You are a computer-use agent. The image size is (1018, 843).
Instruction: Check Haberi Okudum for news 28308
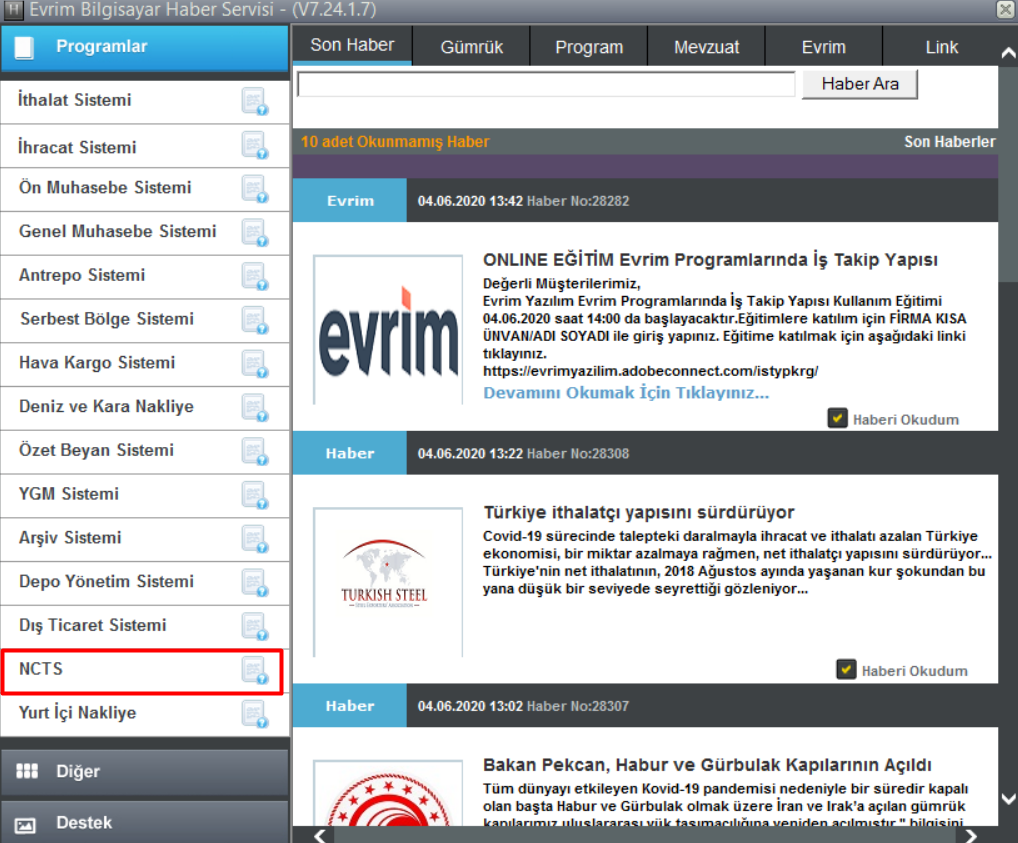pos(846,669)
